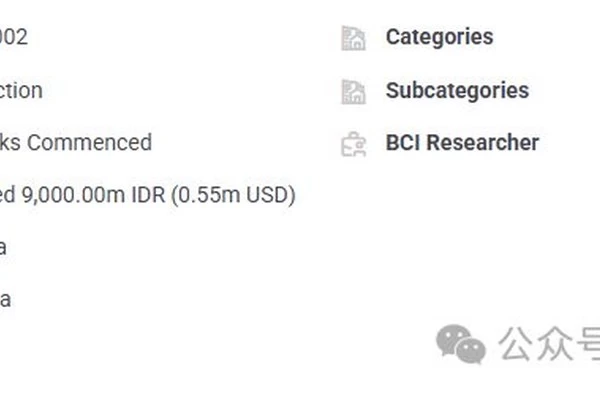Image resolution: width=600 pixels, height=400 pixels.
Task: Click the Commenced status text
Action: pyautogui.click(x=90, y=142)
